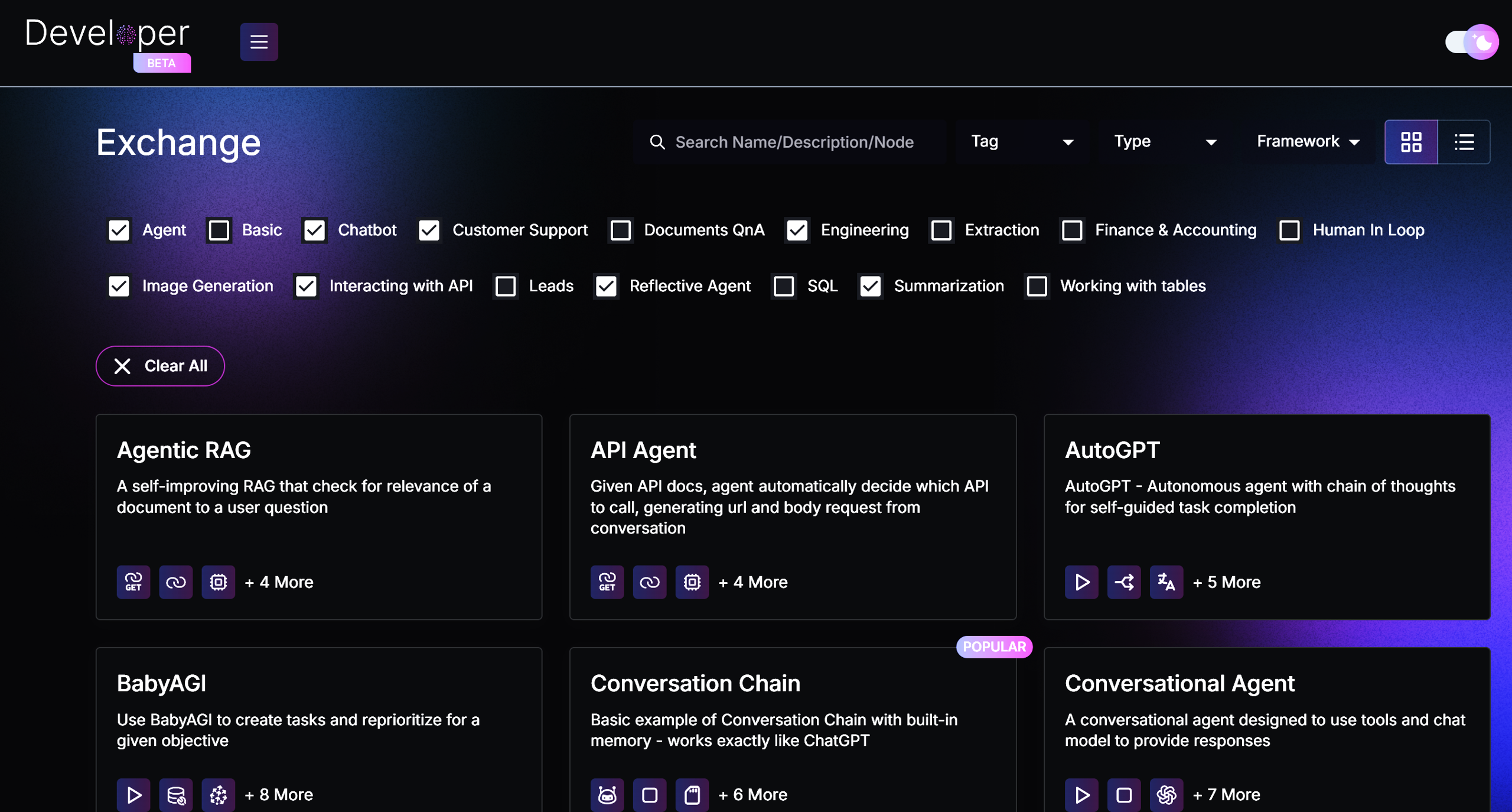1512x812 pixels.
Task: Open the Framework dropdown
Action: tap(1307, 142)
